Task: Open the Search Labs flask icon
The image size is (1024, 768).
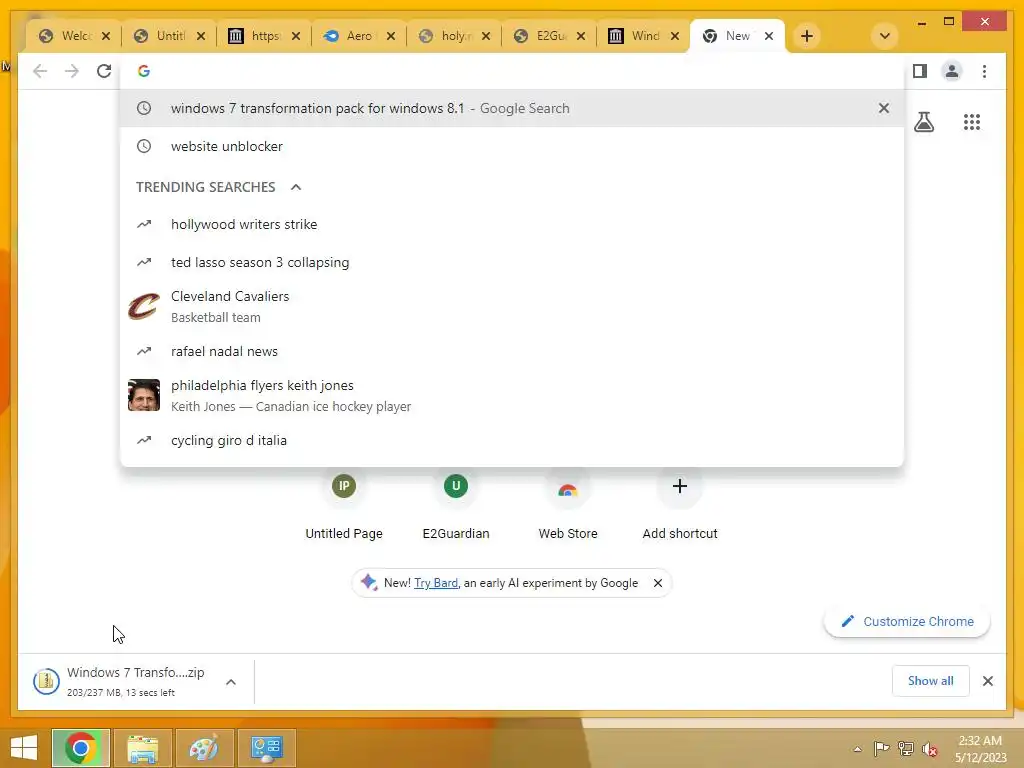Action: pyautogui.click(x=923, y=122)
